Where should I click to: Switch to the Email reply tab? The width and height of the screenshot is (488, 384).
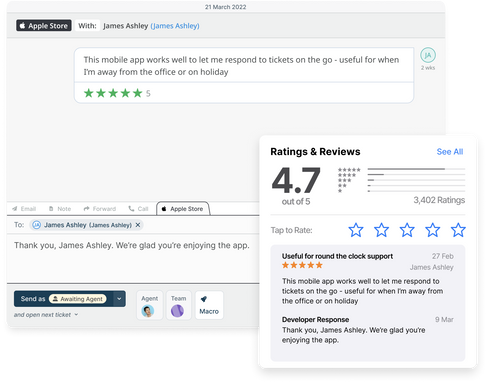tap(24, 209)
